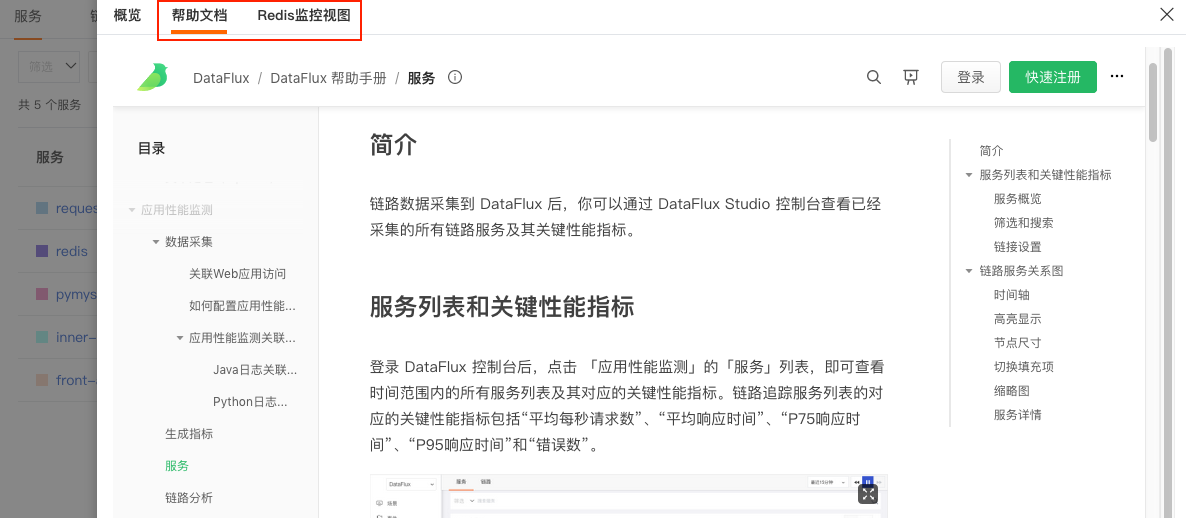The width and height of the screenshot is (1186, 518).
Task: Switch to the 概览 tab
Action: point(127,15)
